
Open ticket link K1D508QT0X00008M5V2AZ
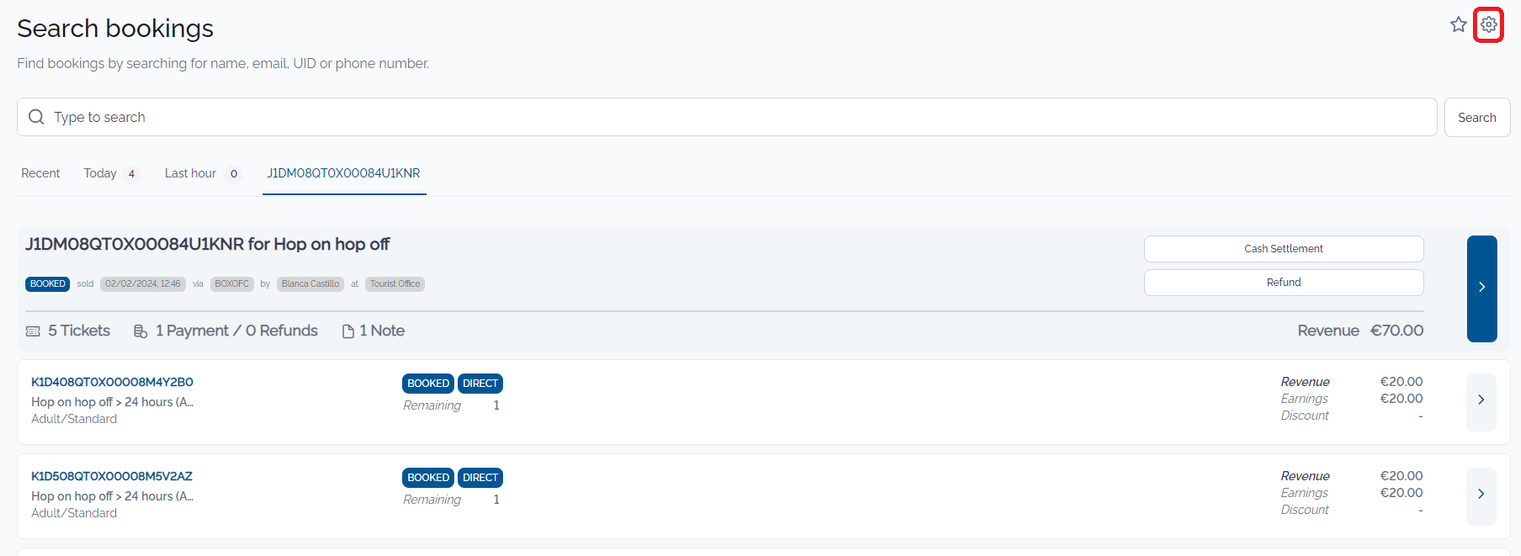pyautogui.click(x=111, y=476)
